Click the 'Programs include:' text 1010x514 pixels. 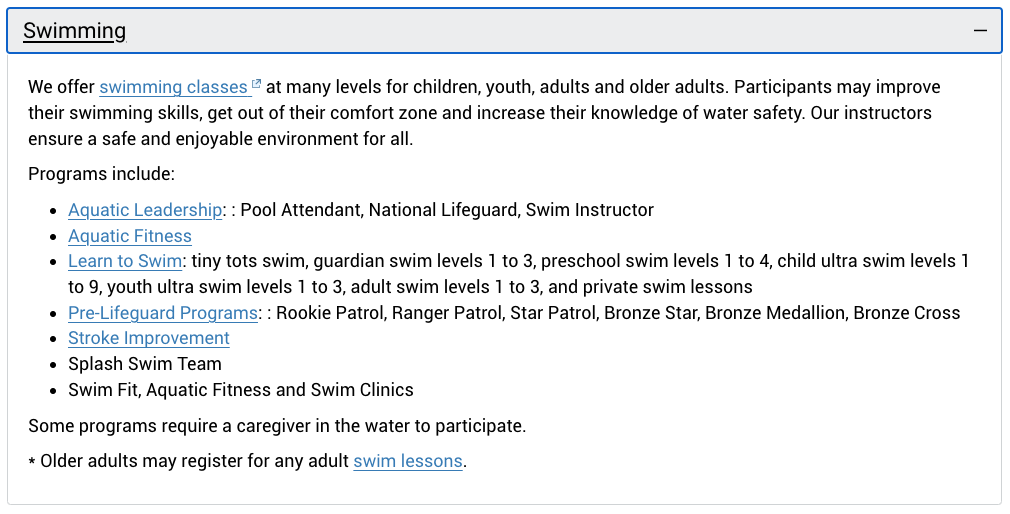tap(102, 174)
